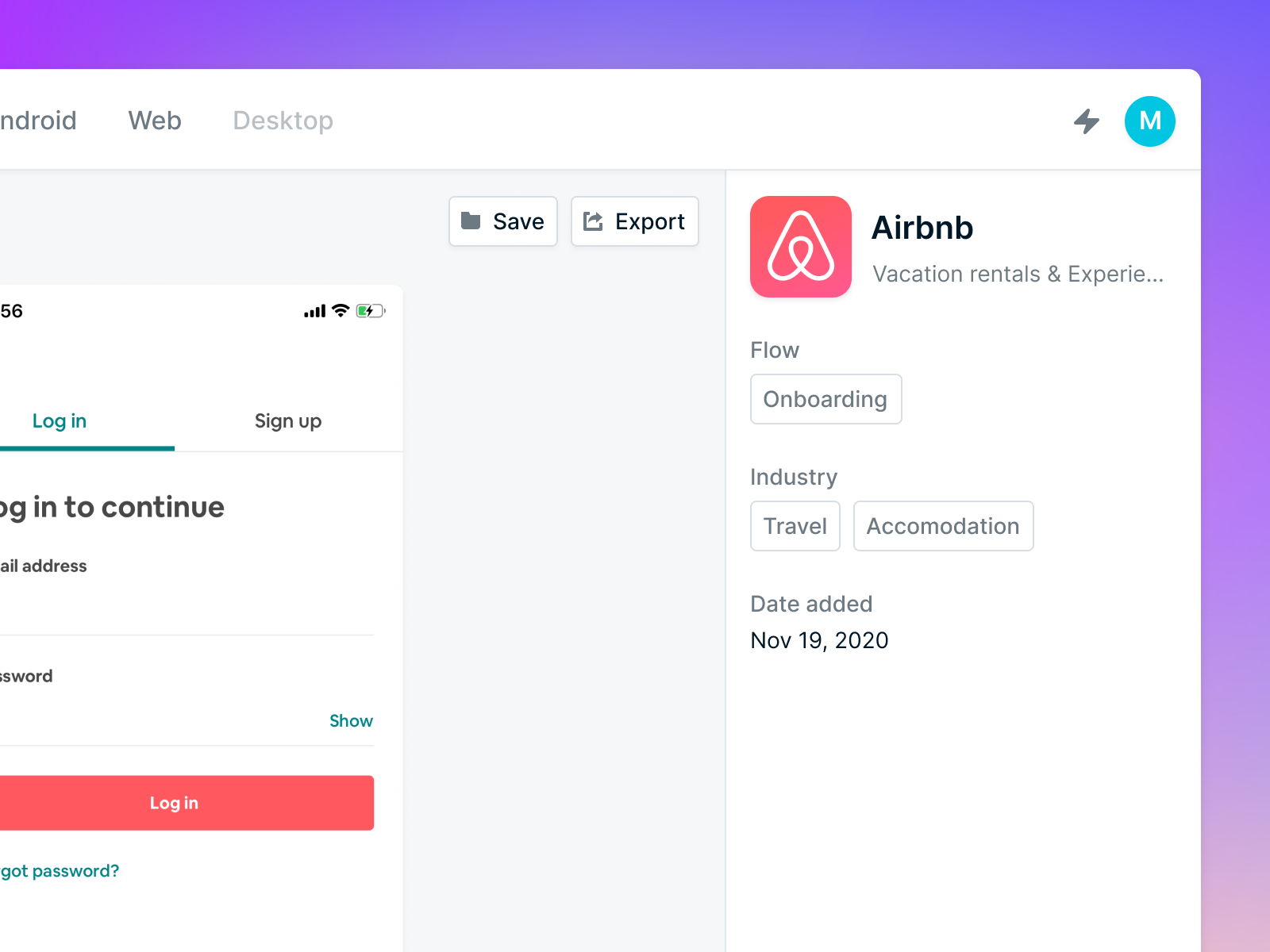Click the Onboarding flow tag
Viewport: 1270px width, 952px height.
[x=825, y=399]
